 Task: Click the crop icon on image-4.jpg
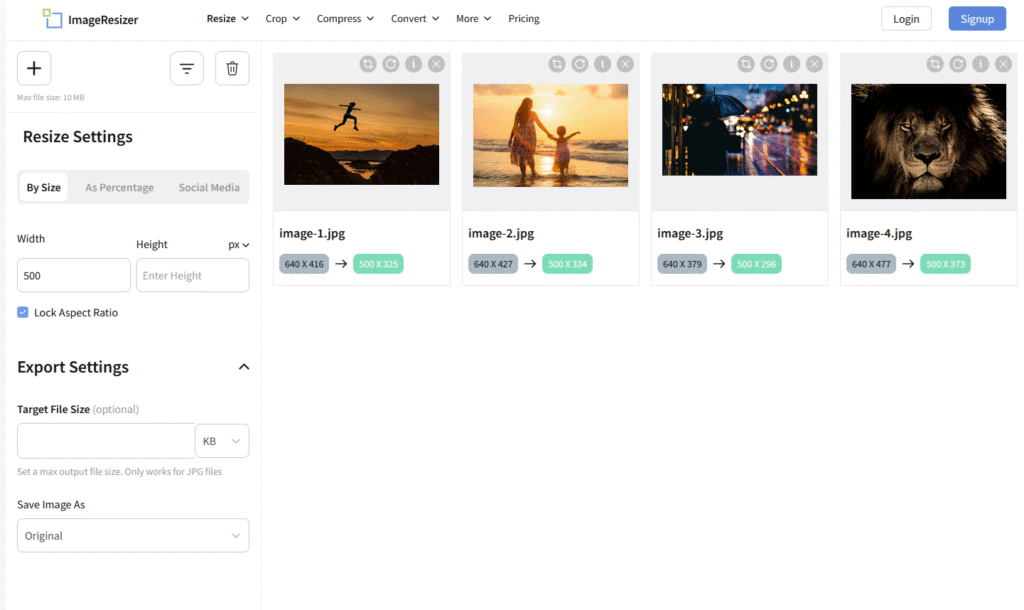click(x=935, y=63)
